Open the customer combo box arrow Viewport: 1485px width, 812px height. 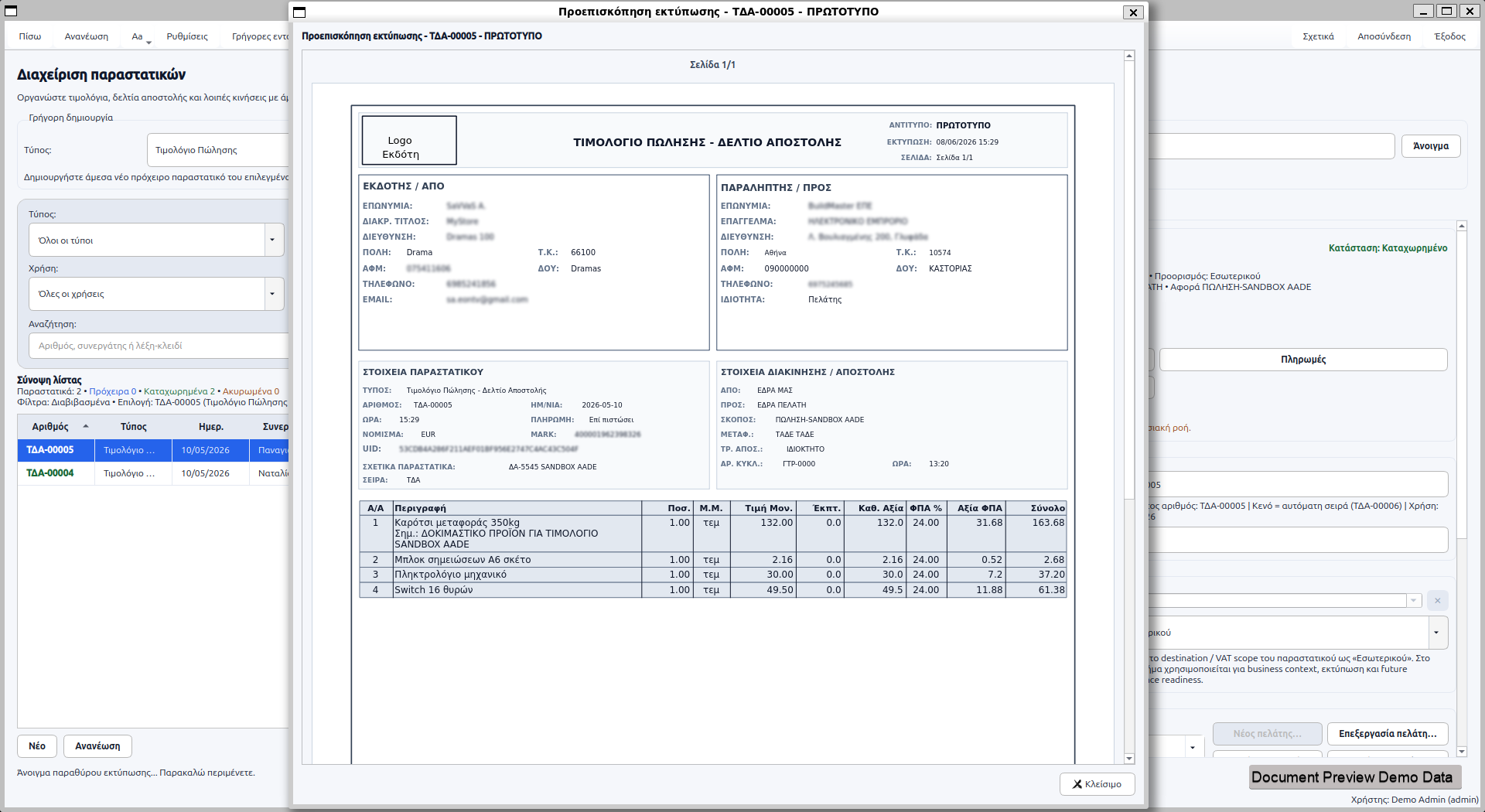pos(1414,601)
